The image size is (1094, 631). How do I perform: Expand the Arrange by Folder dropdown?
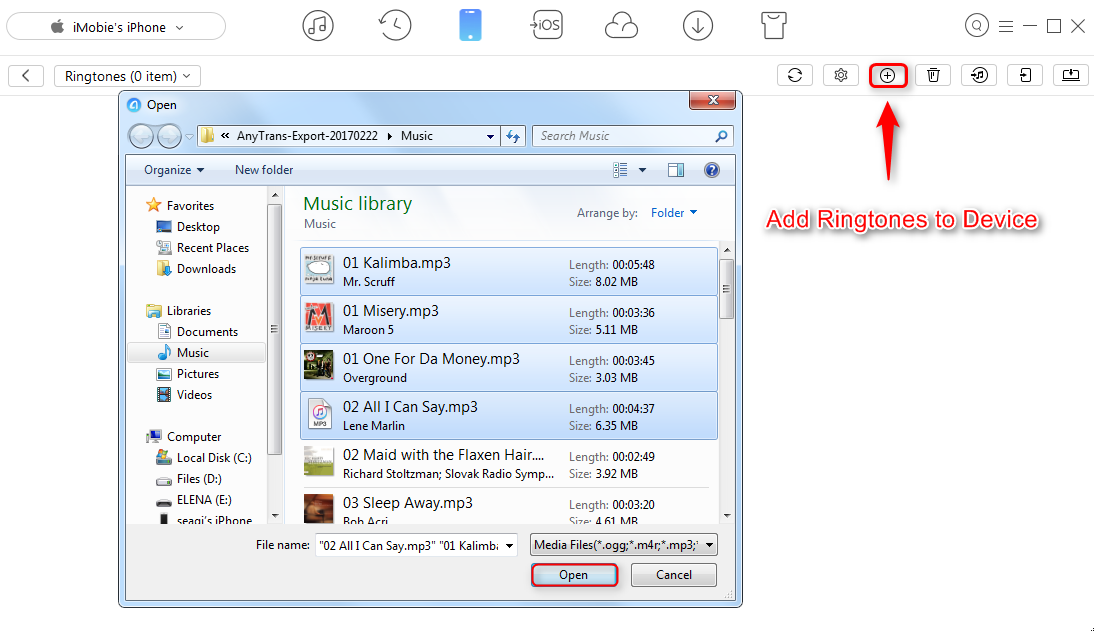click(x=674, y=213)
